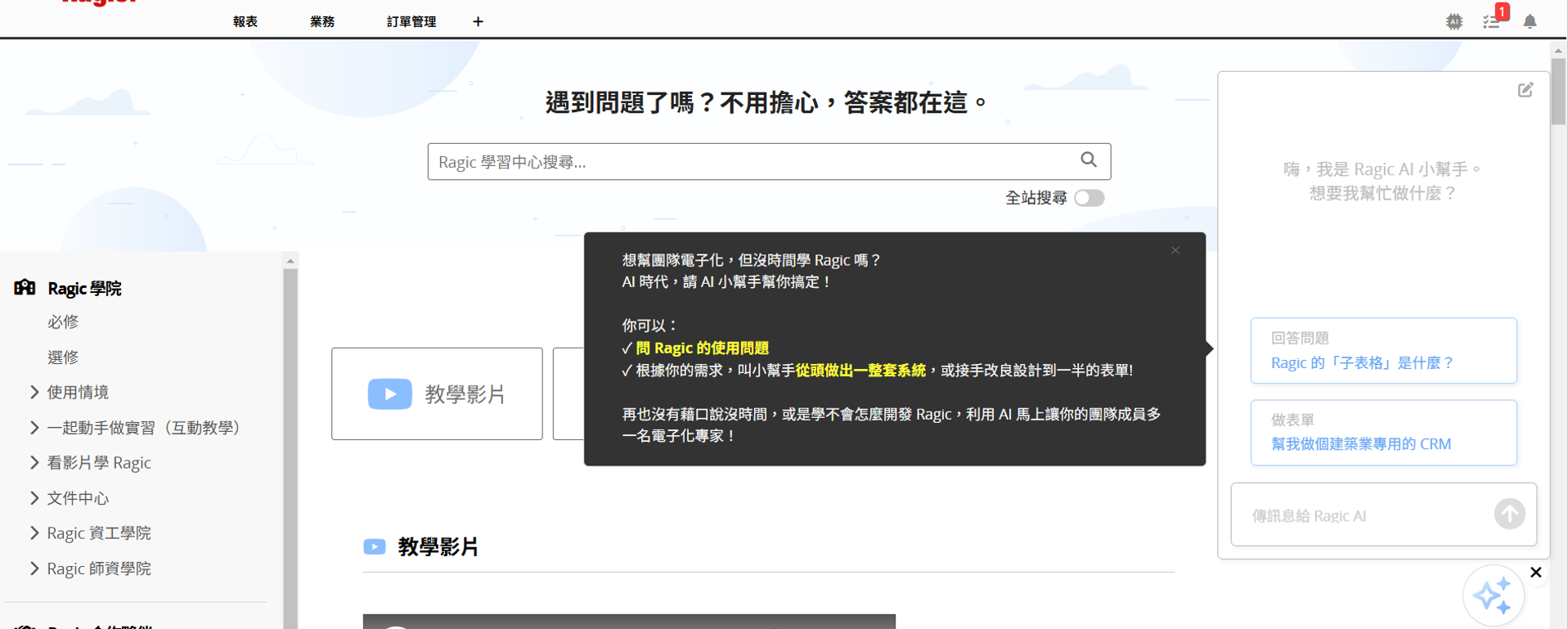Toggle the 全站搜尋 switch
Viewport: 1568px width, 629px height.
click(x=1089, y=198)
